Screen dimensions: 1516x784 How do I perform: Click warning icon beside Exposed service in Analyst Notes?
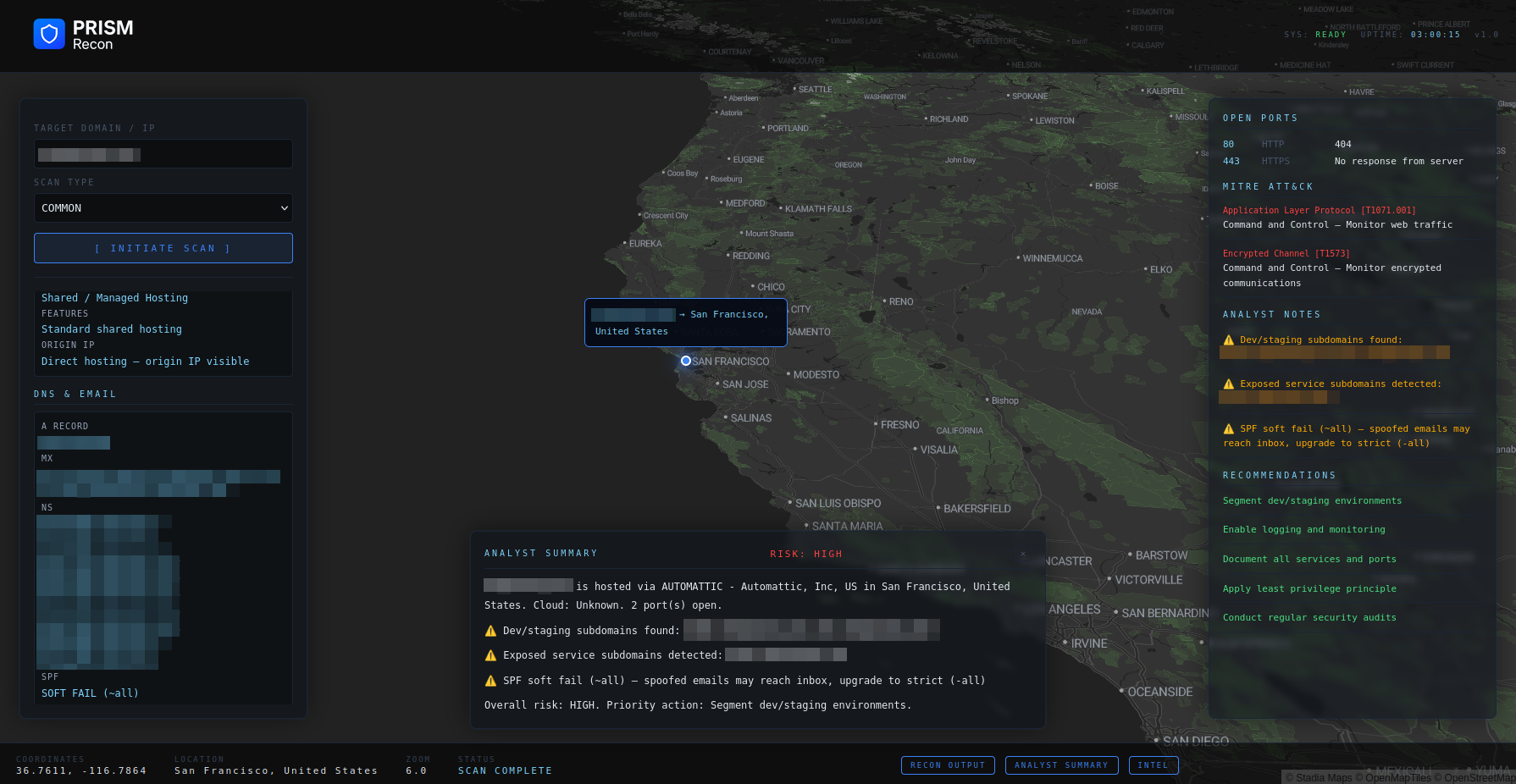1229,384
